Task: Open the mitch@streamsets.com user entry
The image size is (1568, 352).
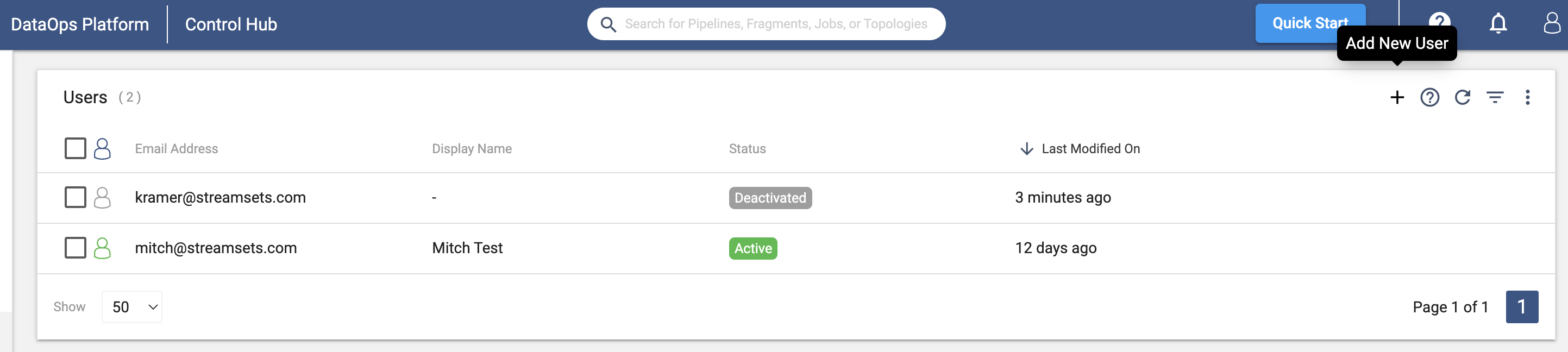Action: [x=216, y=248]
